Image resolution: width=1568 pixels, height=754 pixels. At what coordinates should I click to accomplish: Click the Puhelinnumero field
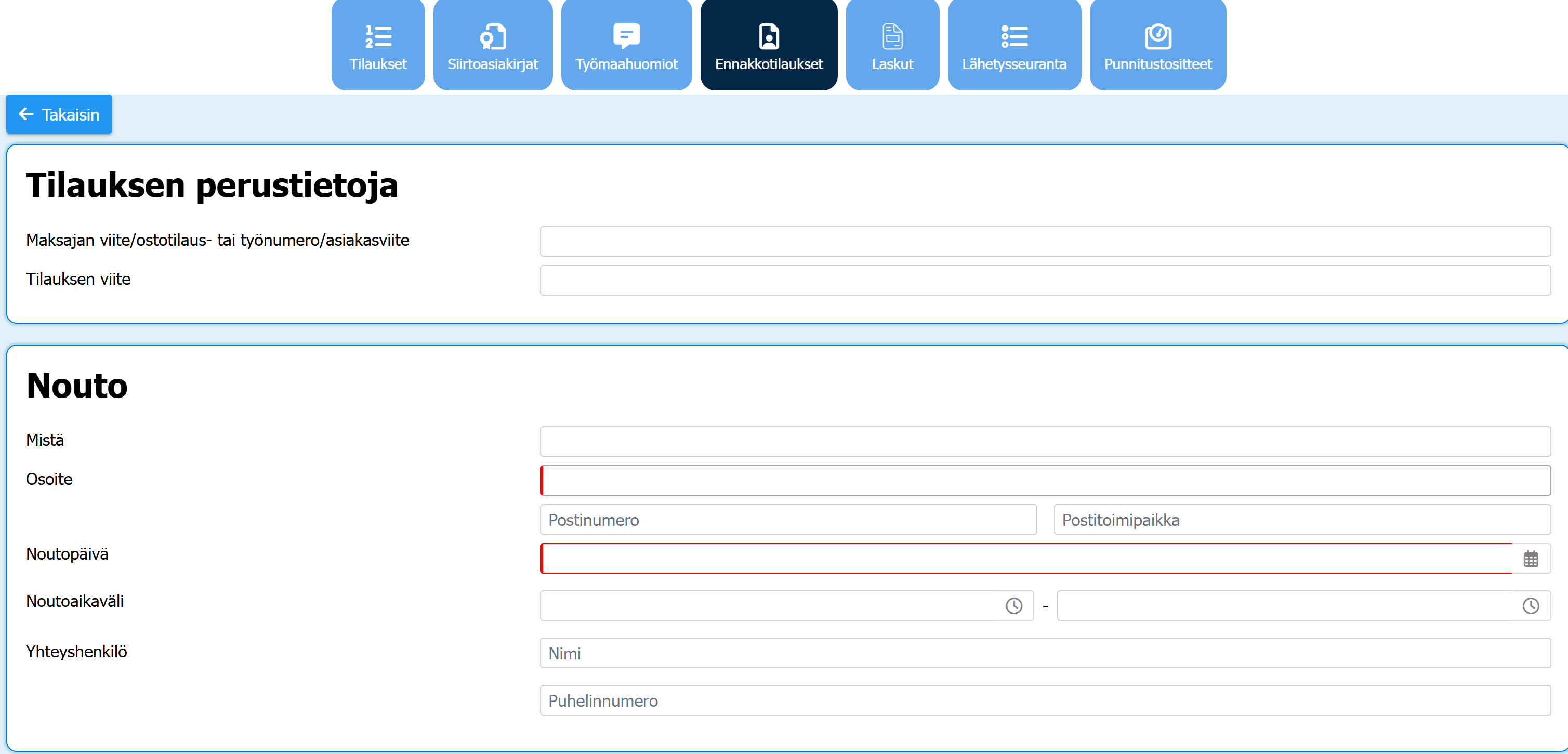point(1045,700)
